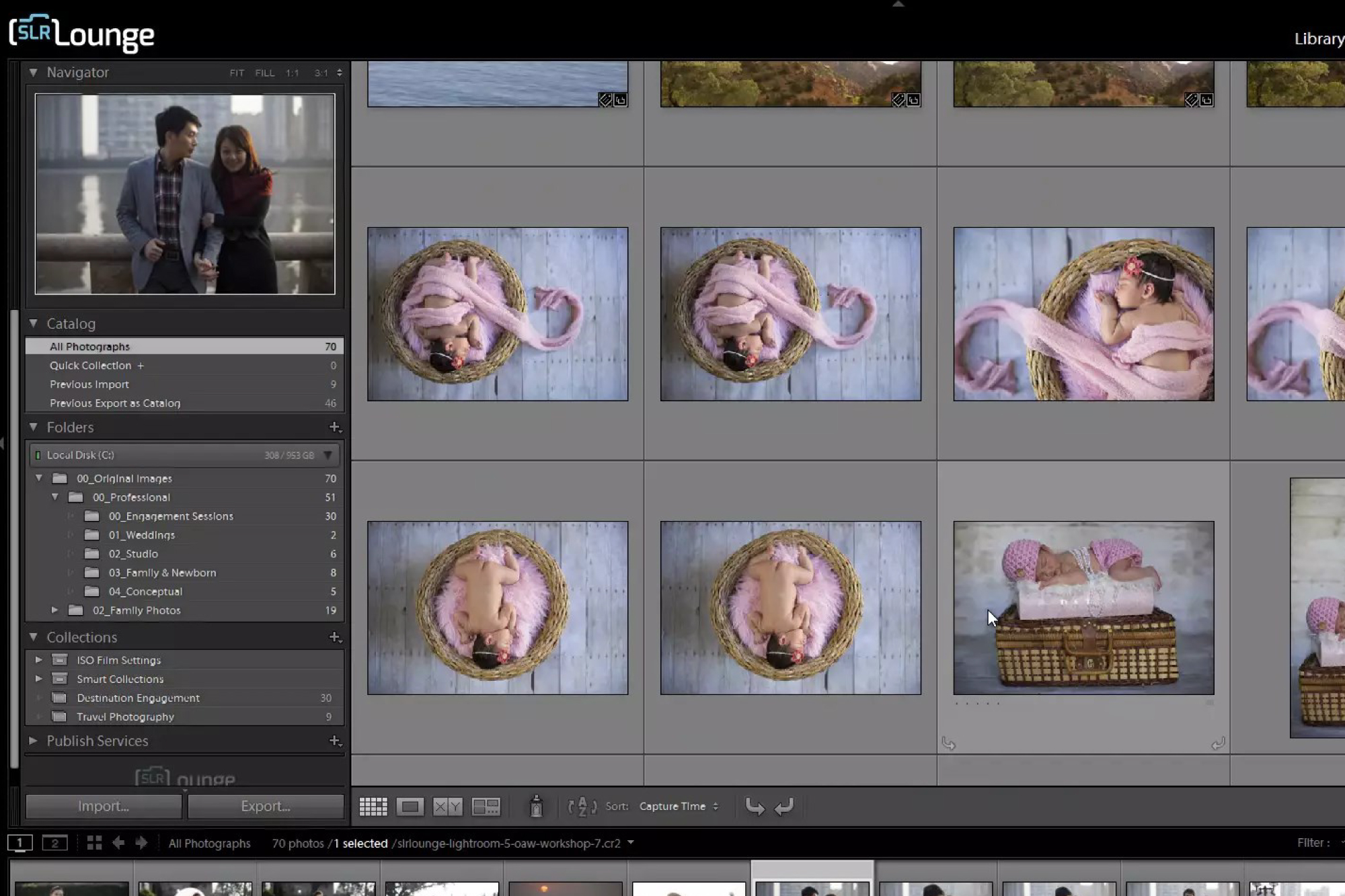Select Previous Export as Catalog
This screenshot has width=1345, height=896.
click(184, 403)
